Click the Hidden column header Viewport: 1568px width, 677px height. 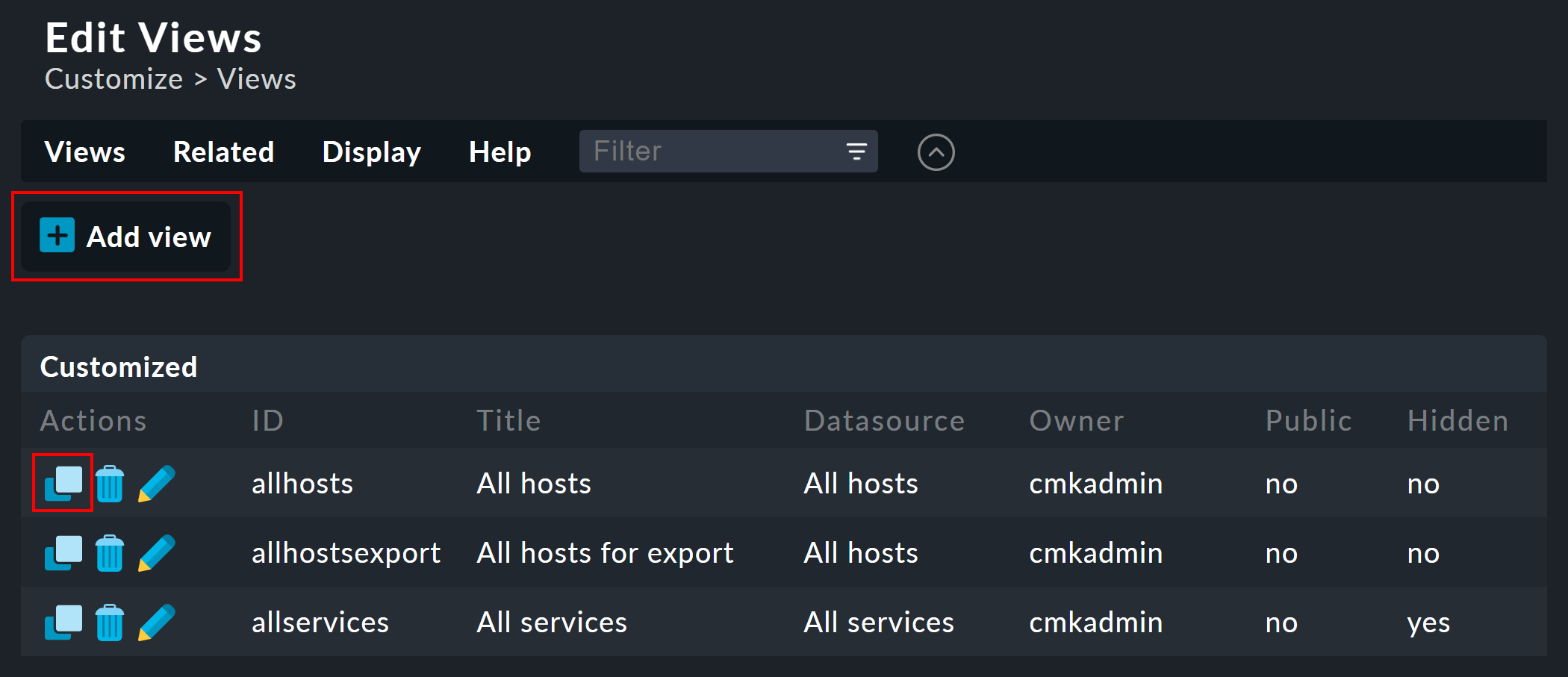[1457, 421]
